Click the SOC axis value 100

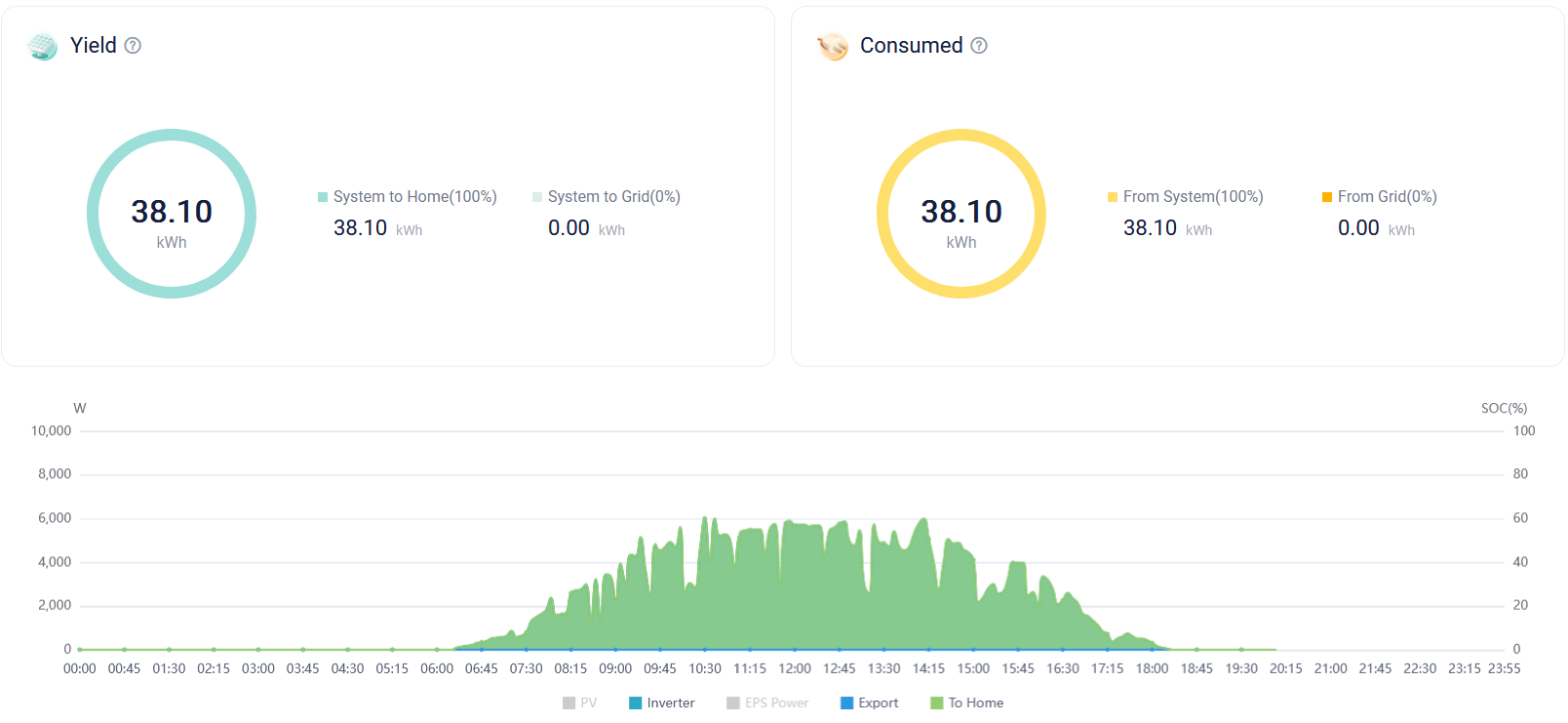click(1524, 431)
